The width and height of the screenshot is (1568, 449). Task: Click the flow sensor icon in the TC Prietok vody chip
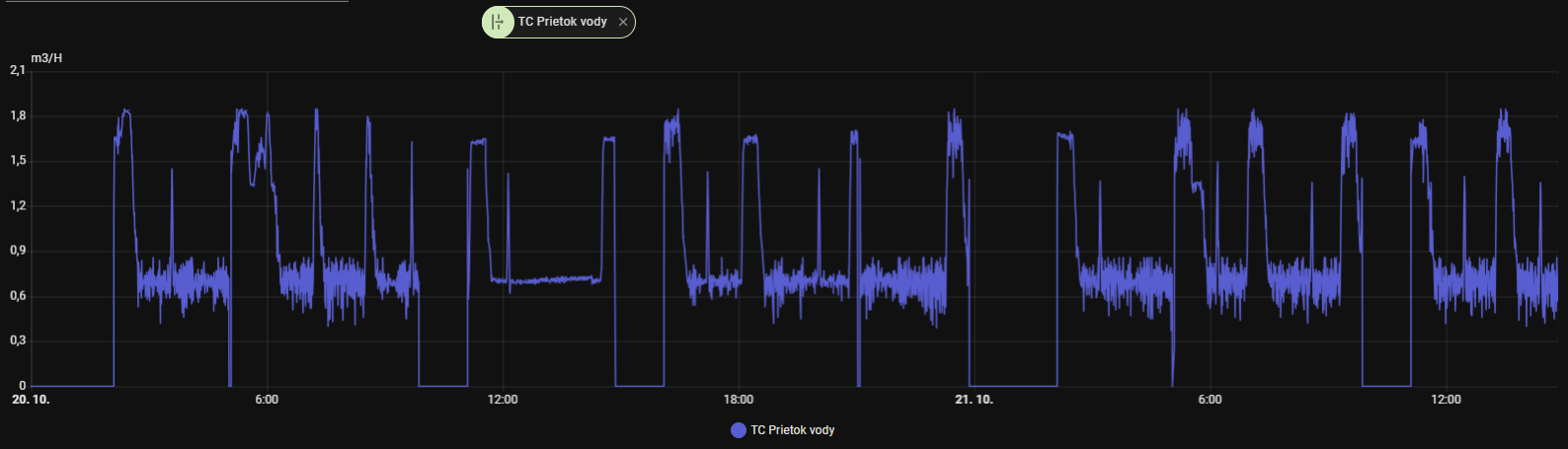(x=498, y=22)
